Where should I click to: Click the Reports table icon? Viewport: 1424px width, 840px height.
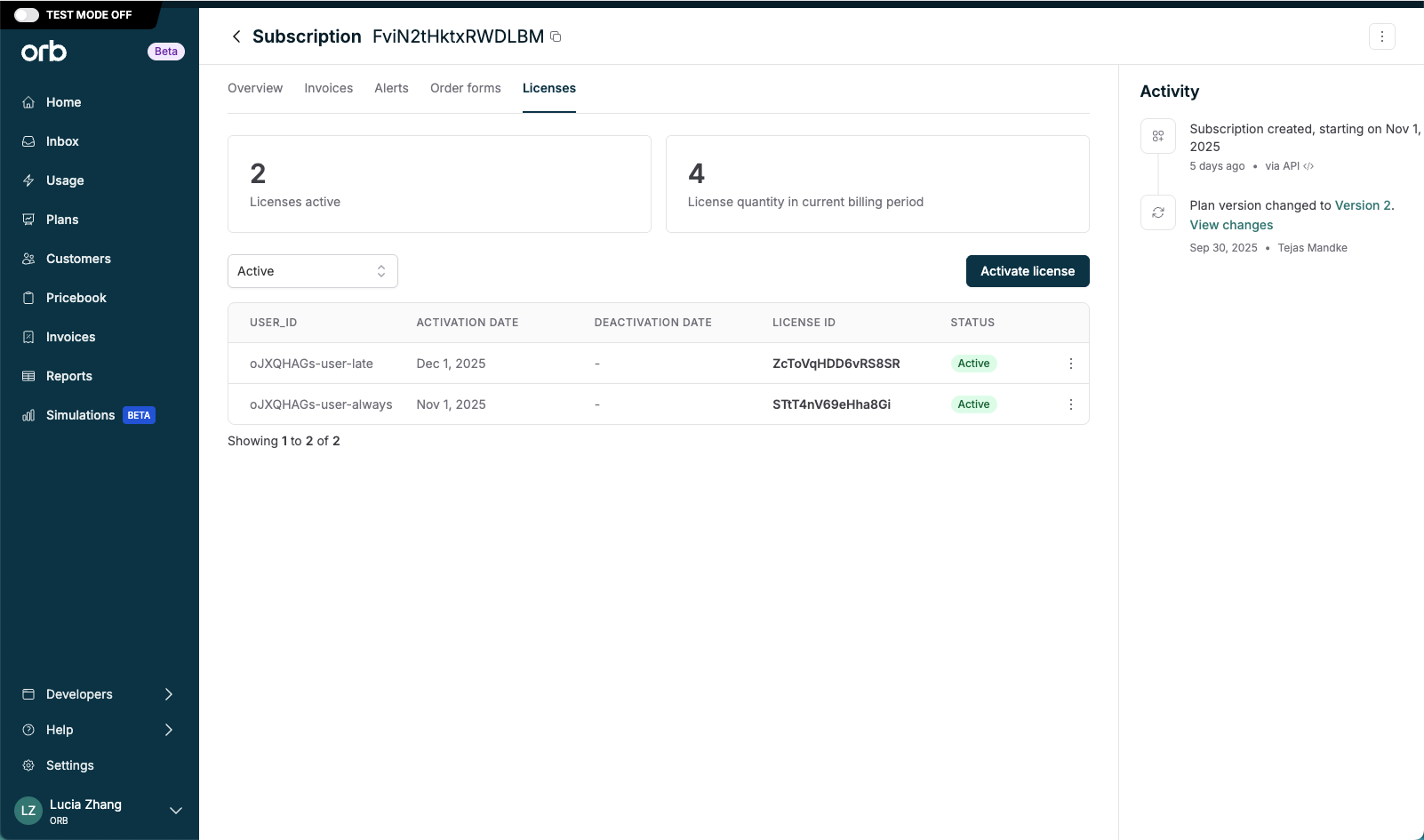click(x=28, y=376)
